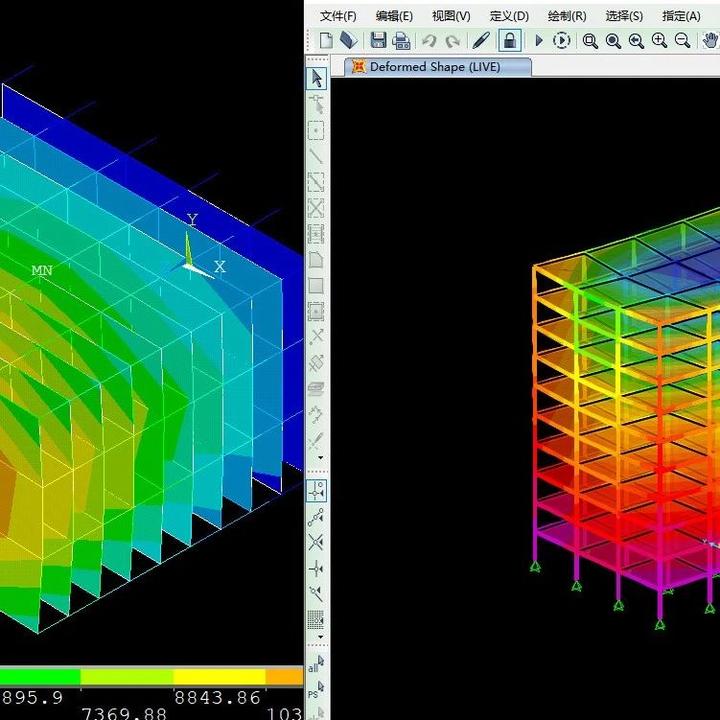Click the Select All 'all' button
This screenshot has height=720, width=720.
pyautogui.click(x=316, y=664)
